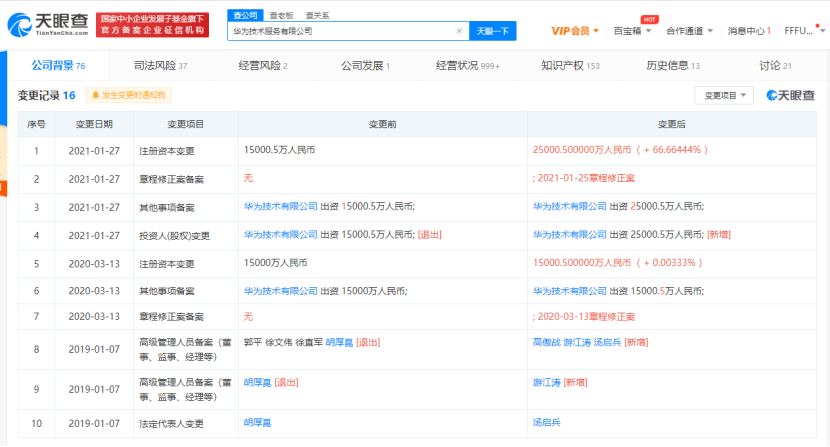Select 法定代表人变更 item cell
The image size is (830, 447).
tap(171, 424)
